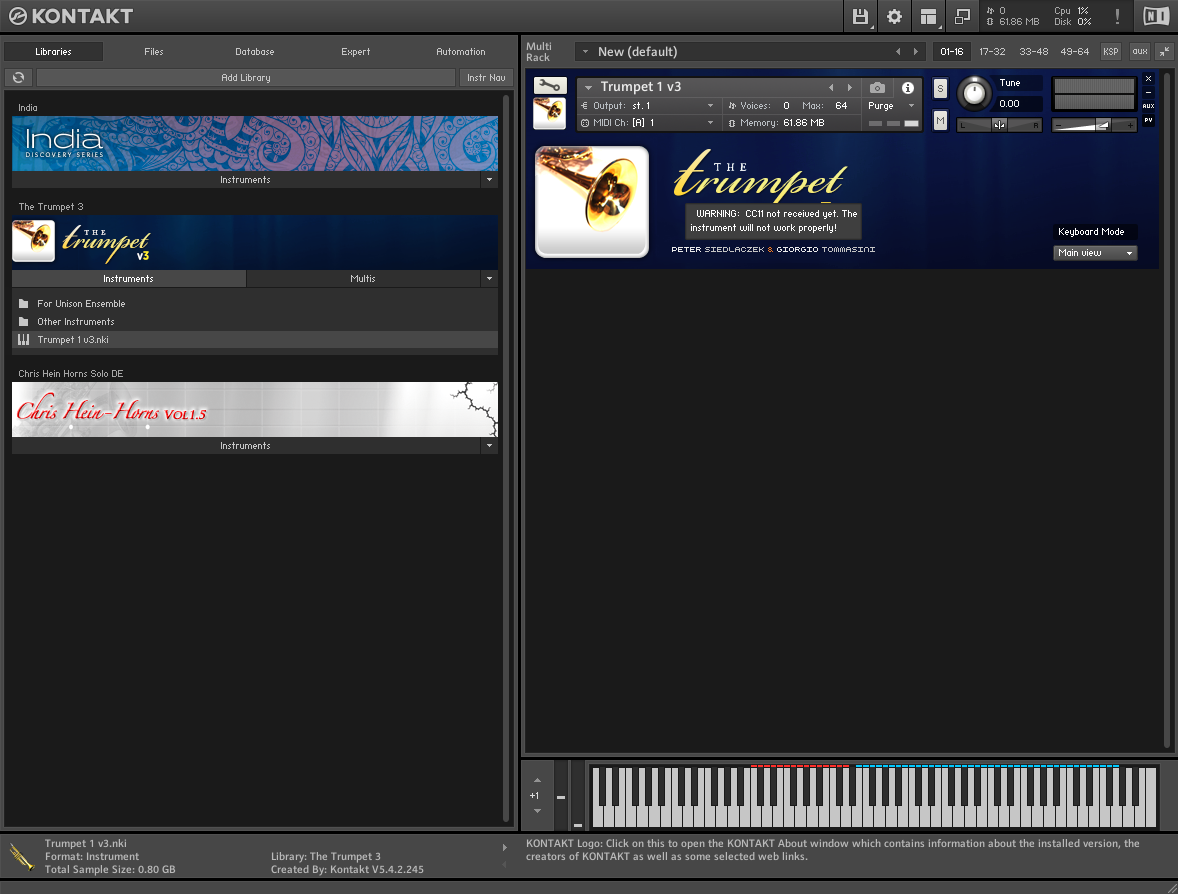Load previous multi with left arrow

pos(898,52)
